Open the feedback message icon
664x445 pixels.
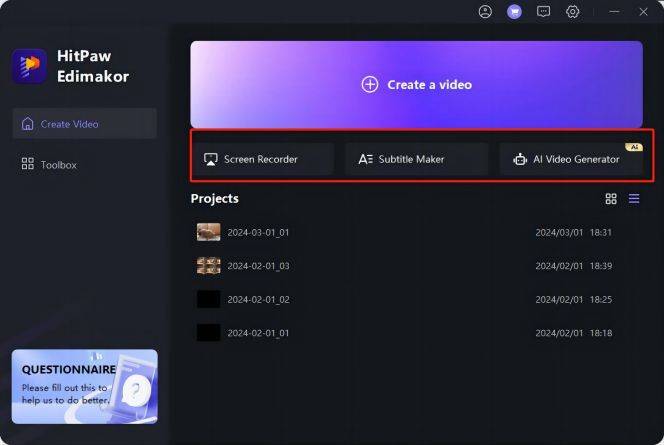(x=543, y=11)
